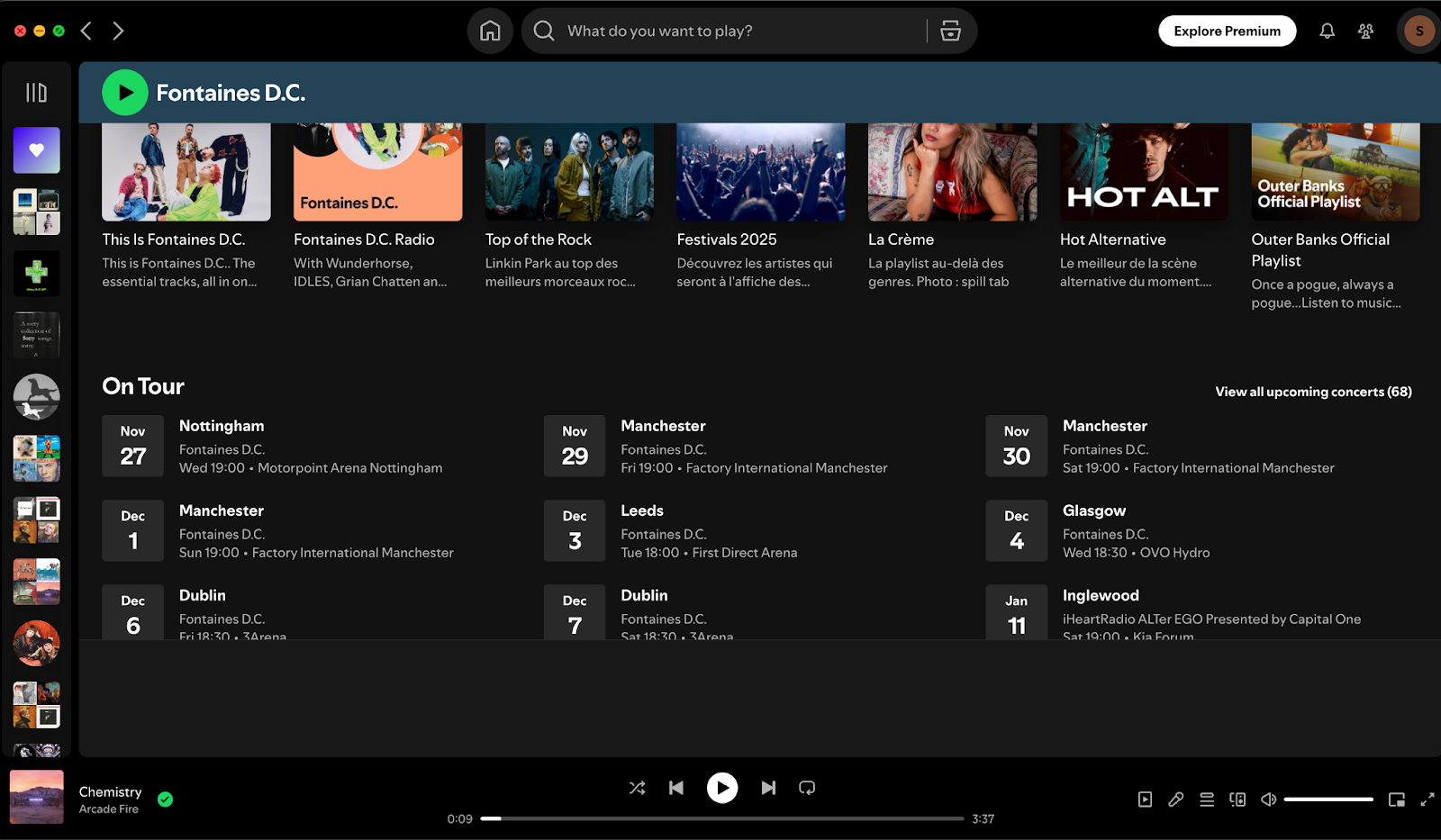Toggle the green saved checkmark for Chemistry

pyautogui.click(x=166, y=799)
